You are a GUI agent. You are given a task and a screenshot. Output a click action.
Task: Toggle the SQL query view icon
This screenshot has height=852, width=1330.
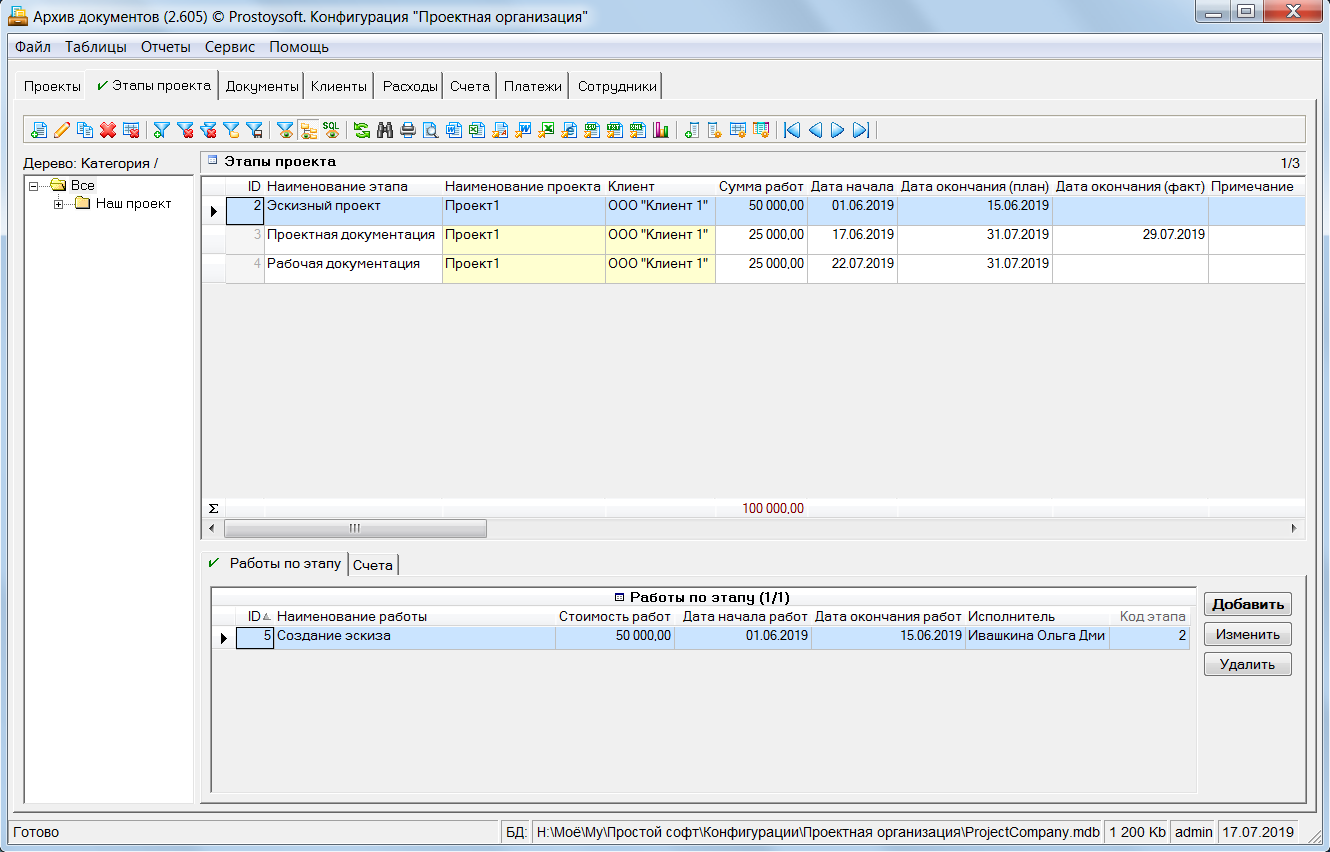tap(331, 130)
